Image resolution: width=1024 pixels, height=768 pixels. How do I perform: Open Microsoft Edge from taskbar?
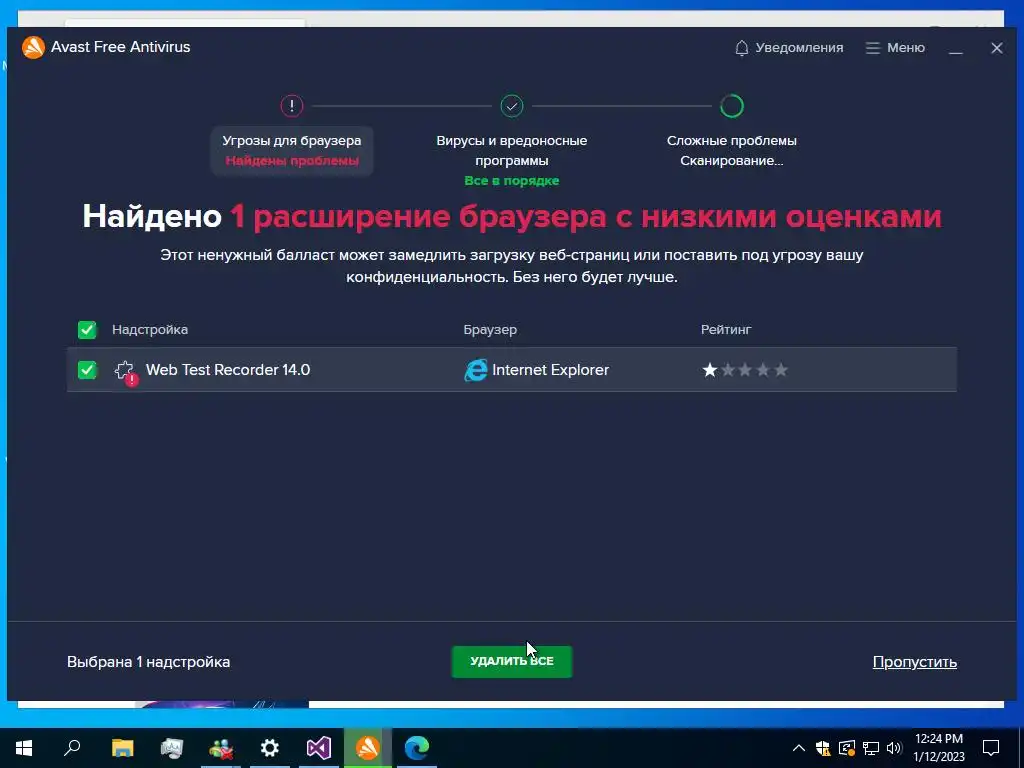pos(417,748)
